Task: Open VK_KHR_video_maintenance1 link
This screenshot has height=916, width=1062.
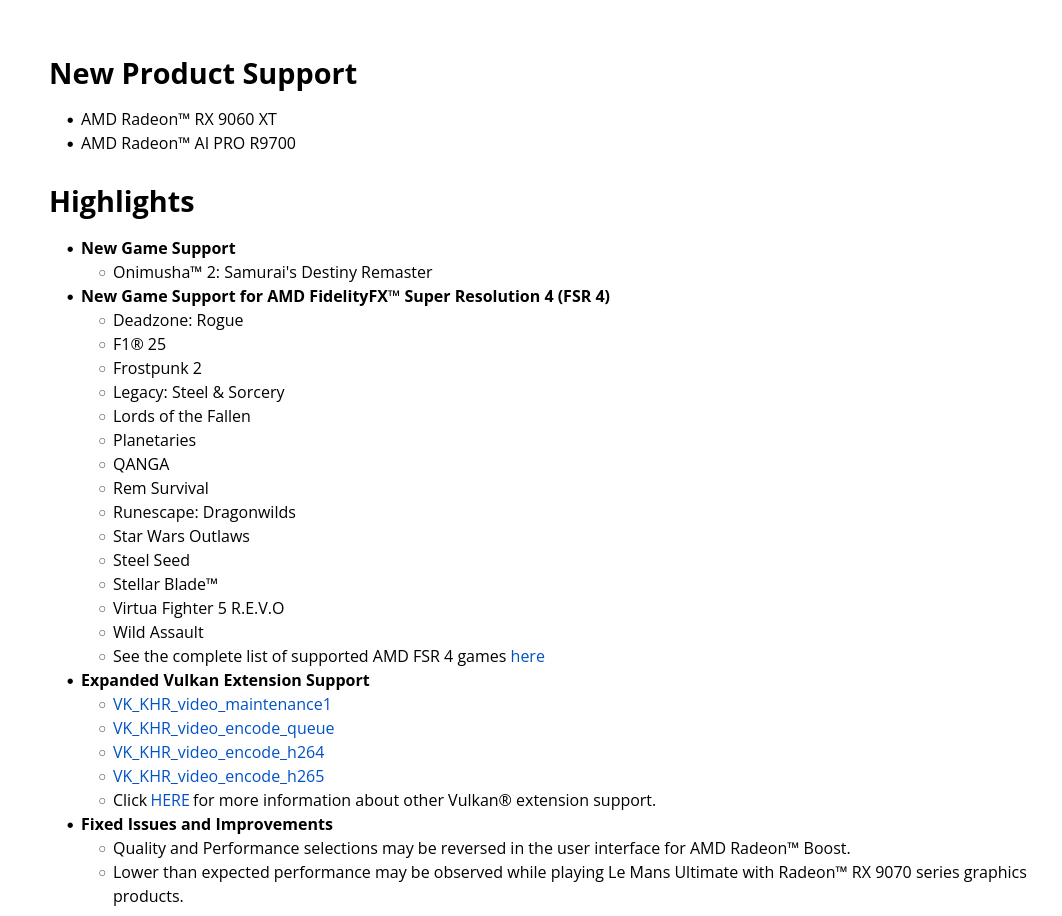Action: tap(222, 704)
